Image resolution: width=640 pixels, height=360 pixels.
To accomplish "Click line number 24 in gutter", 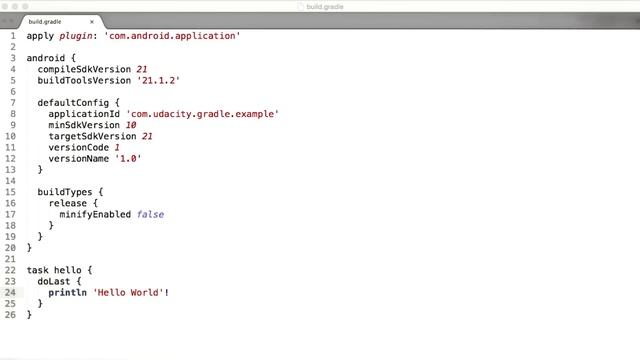I will [x=10, y=293].
